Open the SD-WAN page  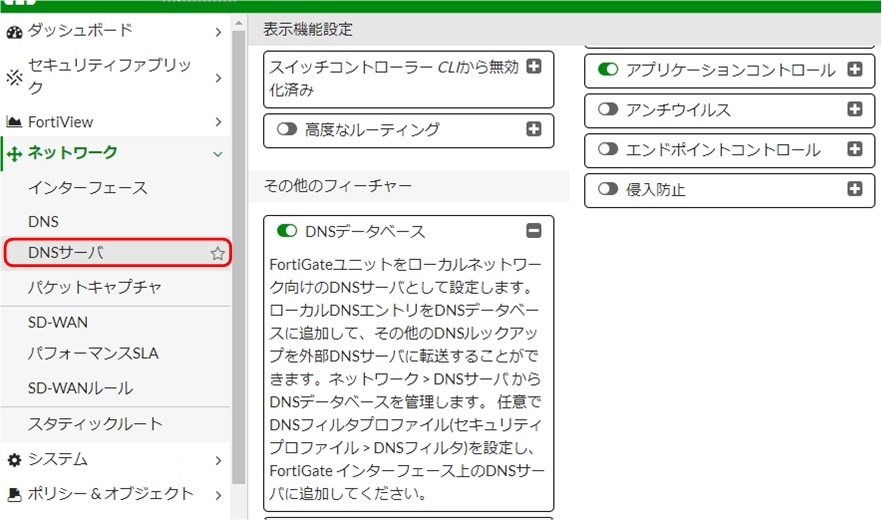coord(115,322)
